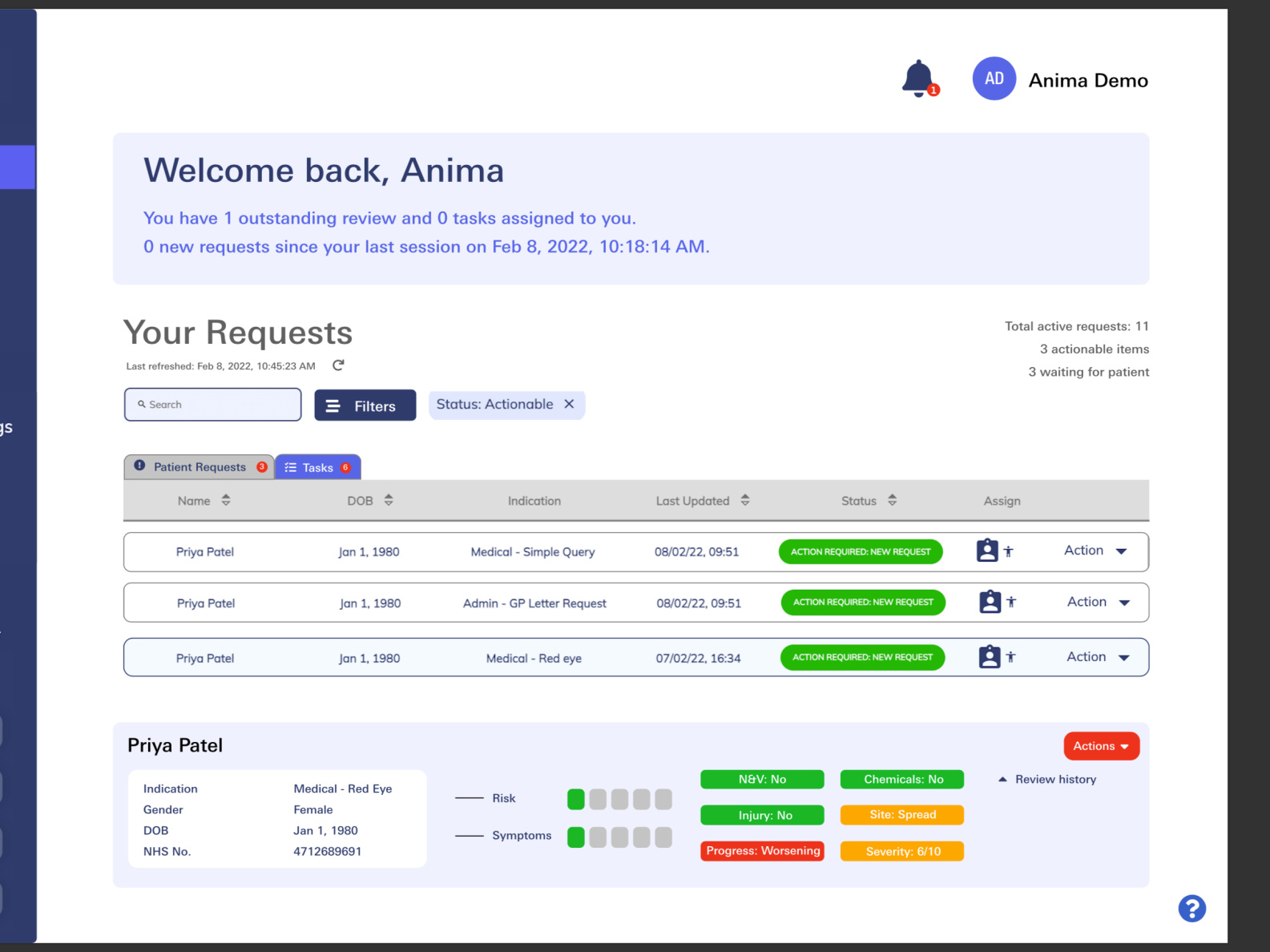Refresh requests using the reload icon
The image size is (1270, 952).
[x=338, y=365]
